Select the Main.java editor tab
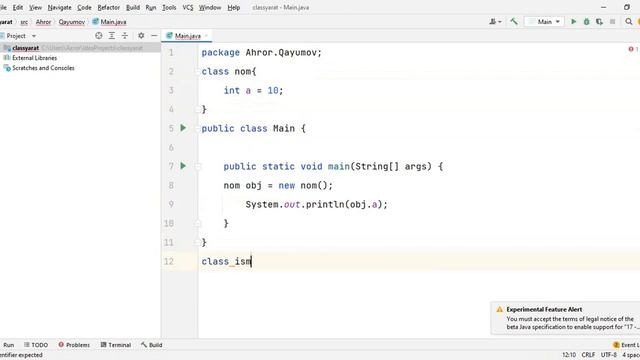The image size is (640, 360). coord(187,36)
